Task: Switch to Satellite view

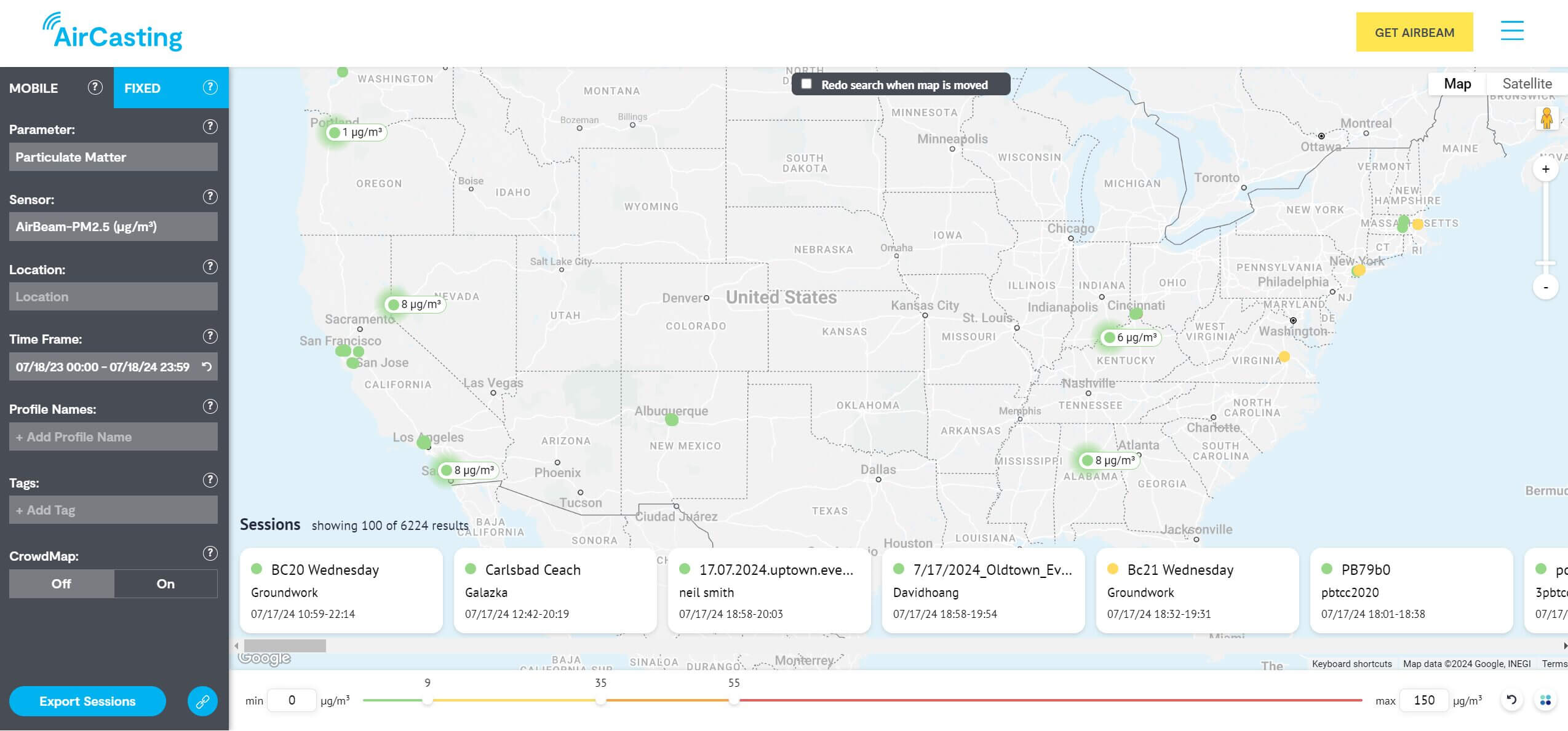Action: click(1527, 84)
